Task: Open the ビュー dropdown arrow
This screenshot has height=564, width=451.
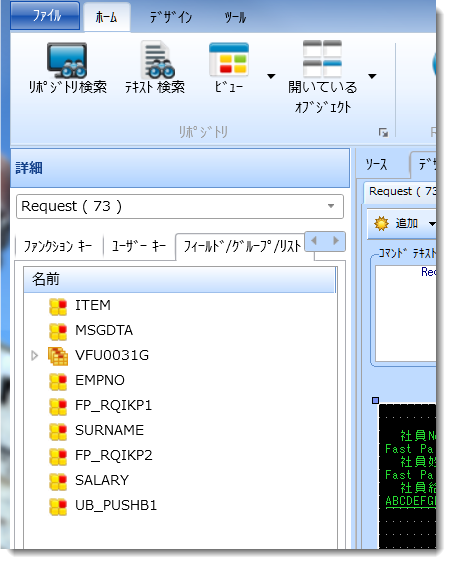Action: coord(271,76)
